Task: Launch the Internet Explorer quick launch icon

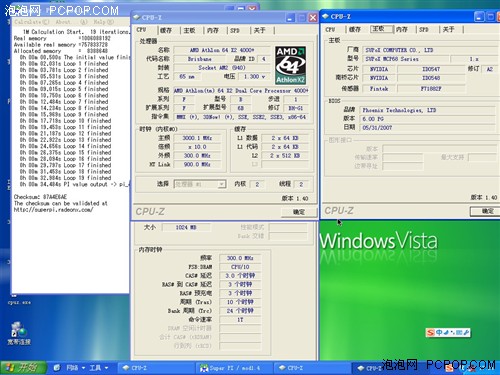Action: point(57,368)
